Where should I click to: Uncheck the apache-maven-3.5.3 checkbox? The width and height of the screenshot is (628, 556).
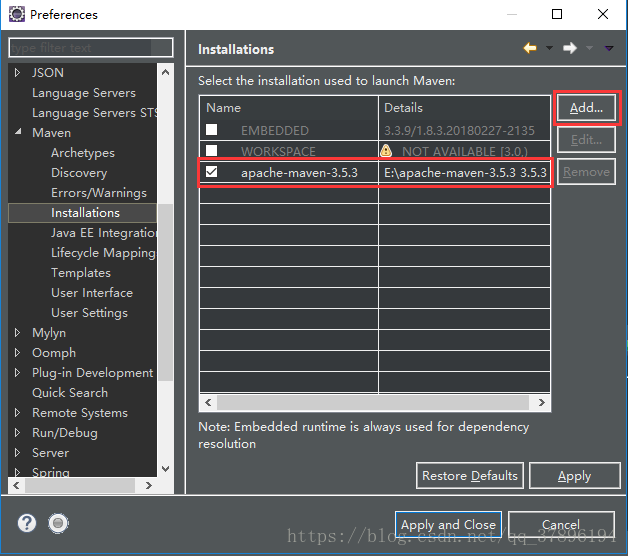click(x=211, y=172)
